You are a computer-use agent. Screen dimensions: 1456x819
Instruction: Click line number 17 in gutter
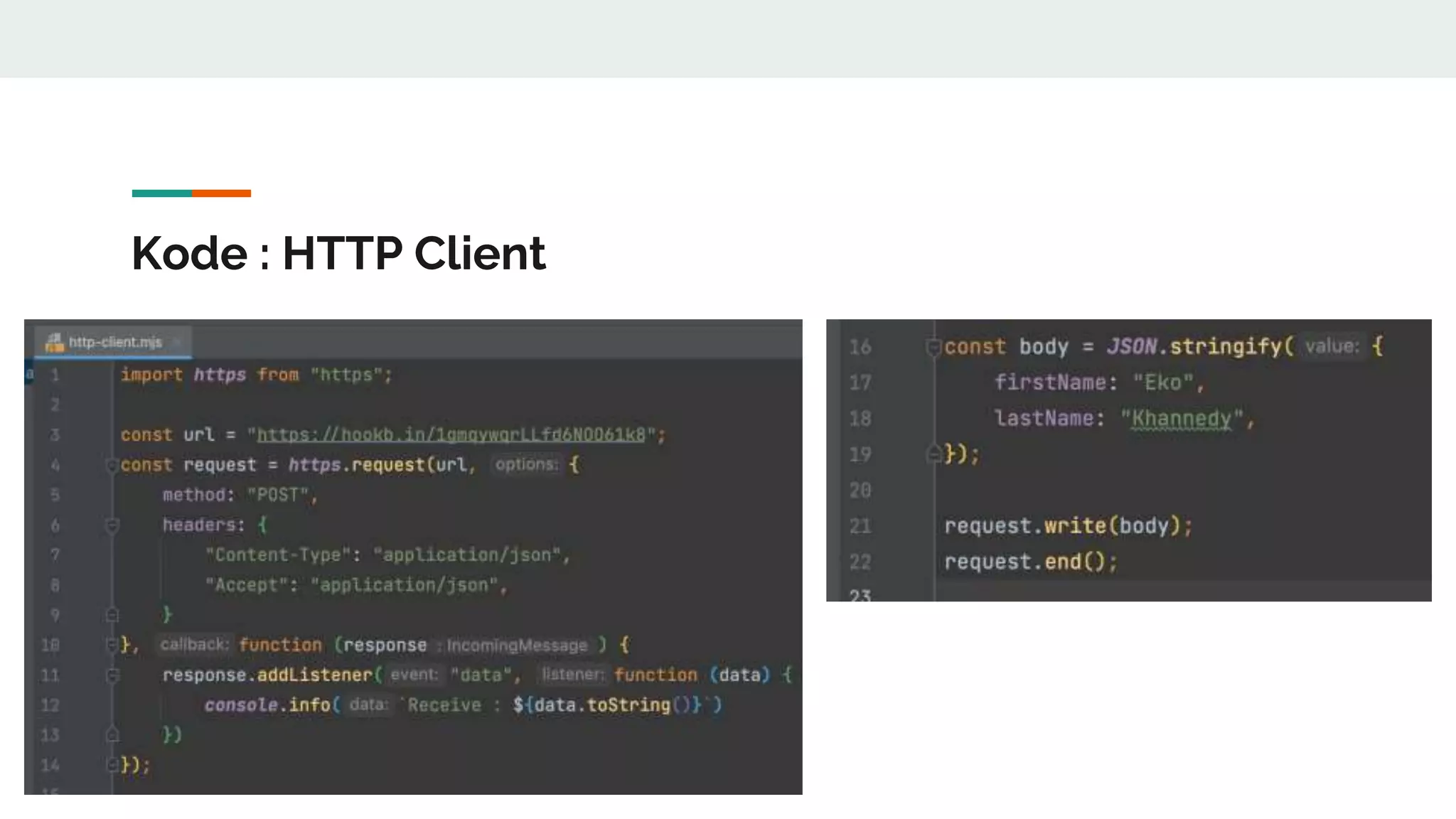(x=860, y=382)
